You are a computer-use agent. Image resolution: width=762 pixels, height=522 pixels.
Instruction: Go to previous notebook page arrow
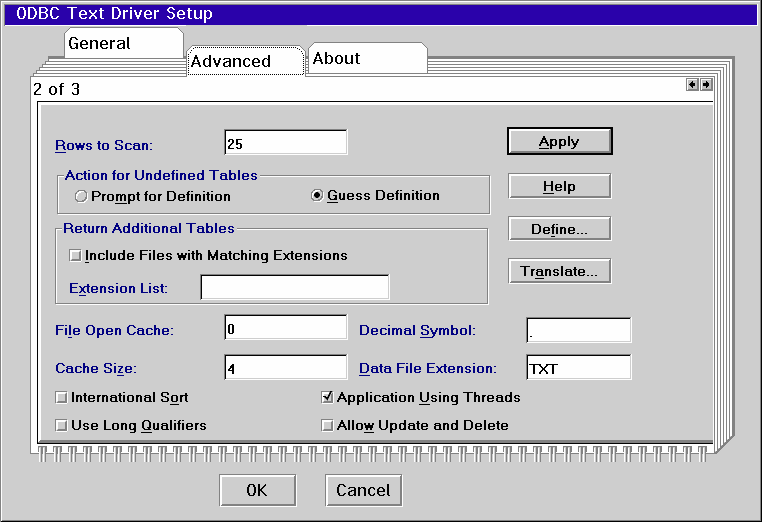[692, 85]
